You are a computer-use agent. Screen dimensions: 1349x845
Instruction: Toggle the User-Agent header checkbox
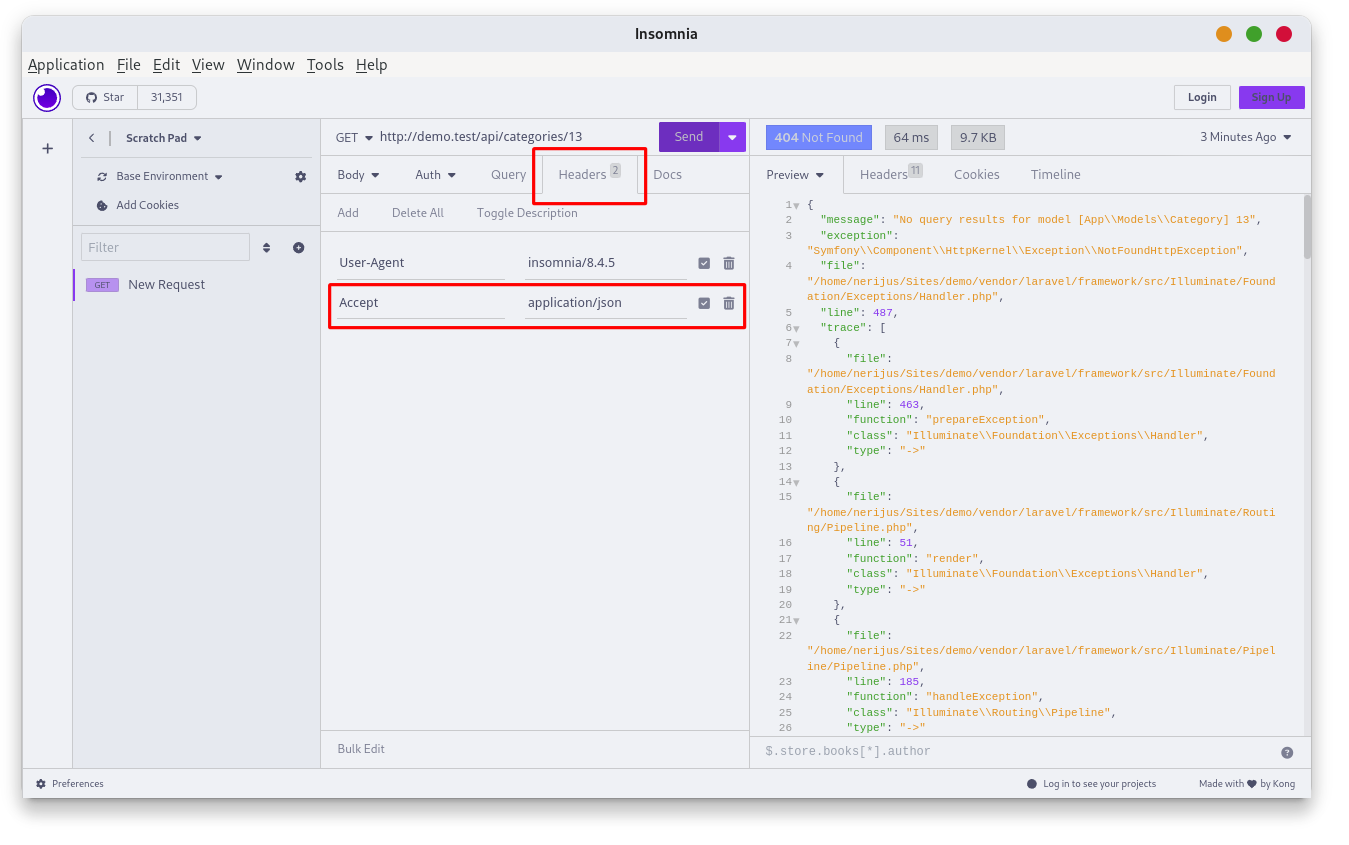(x=704, y=263)
